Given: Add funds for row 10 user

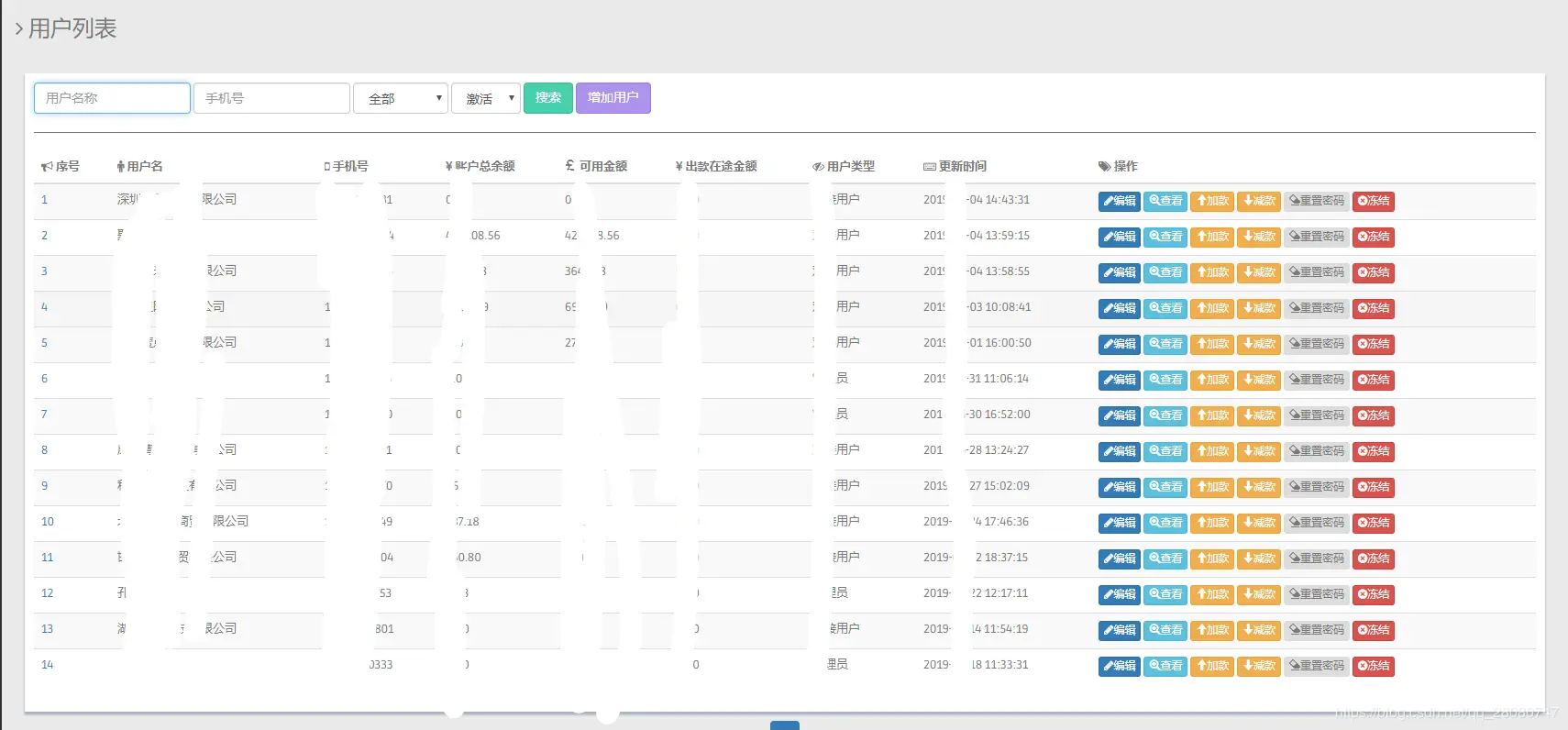Looking at the screenshot, I should [x=1212, y=523].
